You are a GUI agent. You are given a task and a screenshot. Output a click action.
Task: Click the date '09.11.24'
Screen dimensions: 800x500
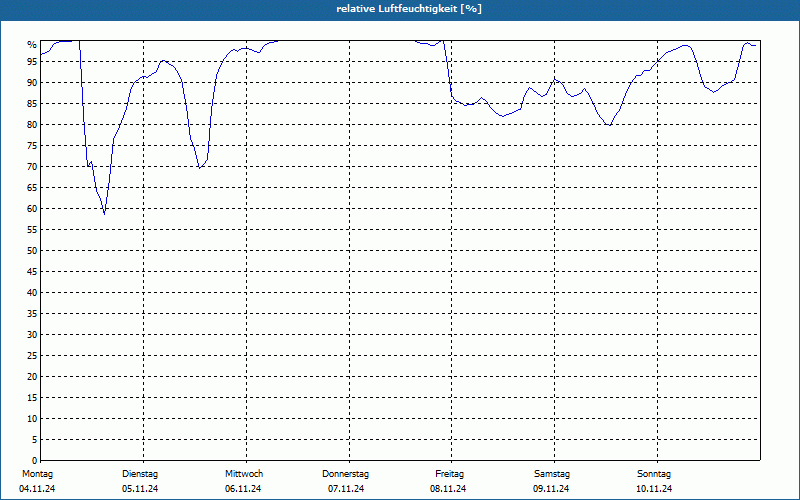pyautogui.click(x=551, y=489)
